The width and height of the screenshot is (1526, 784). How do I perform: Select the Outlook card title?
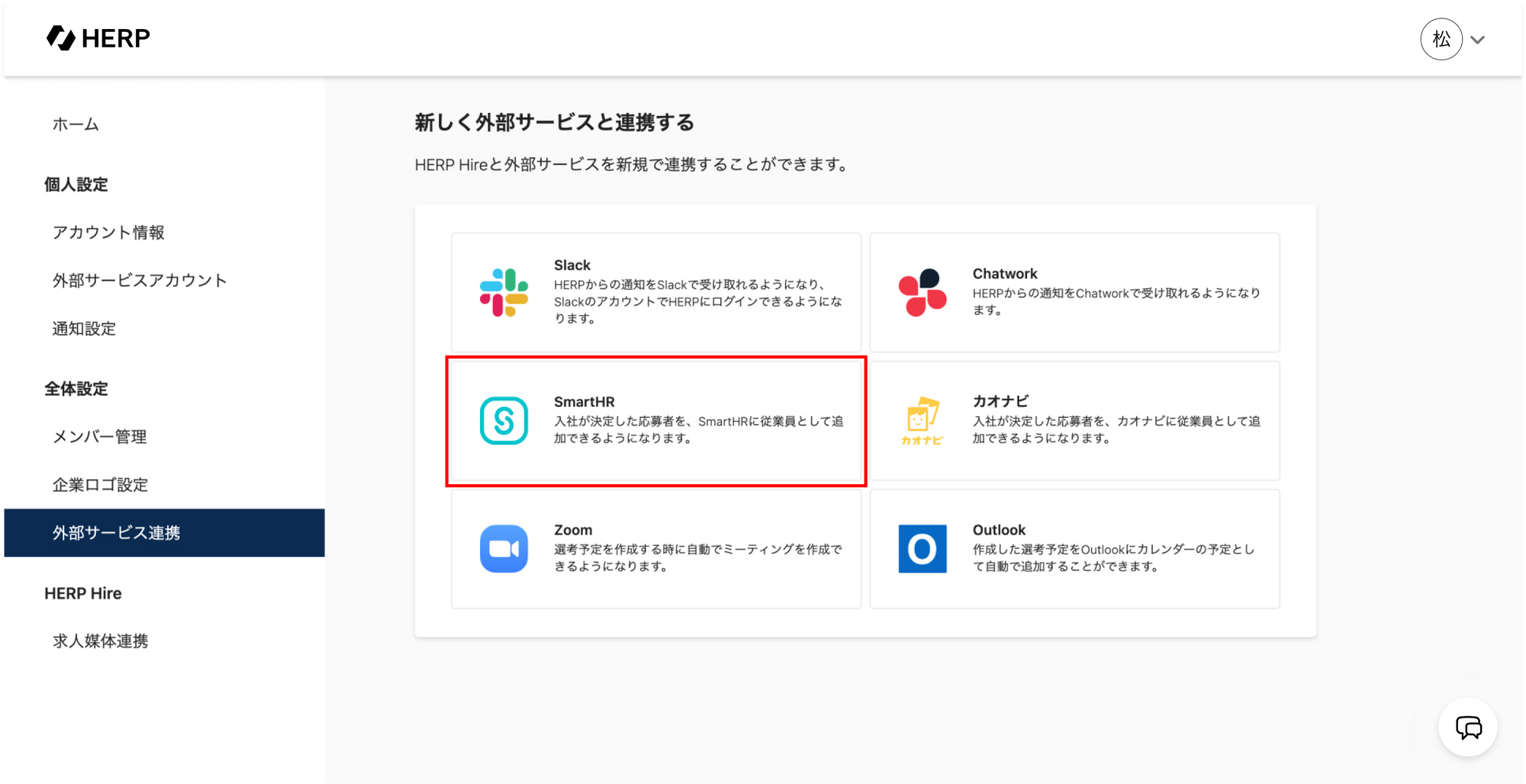click(x=999, y=530)
